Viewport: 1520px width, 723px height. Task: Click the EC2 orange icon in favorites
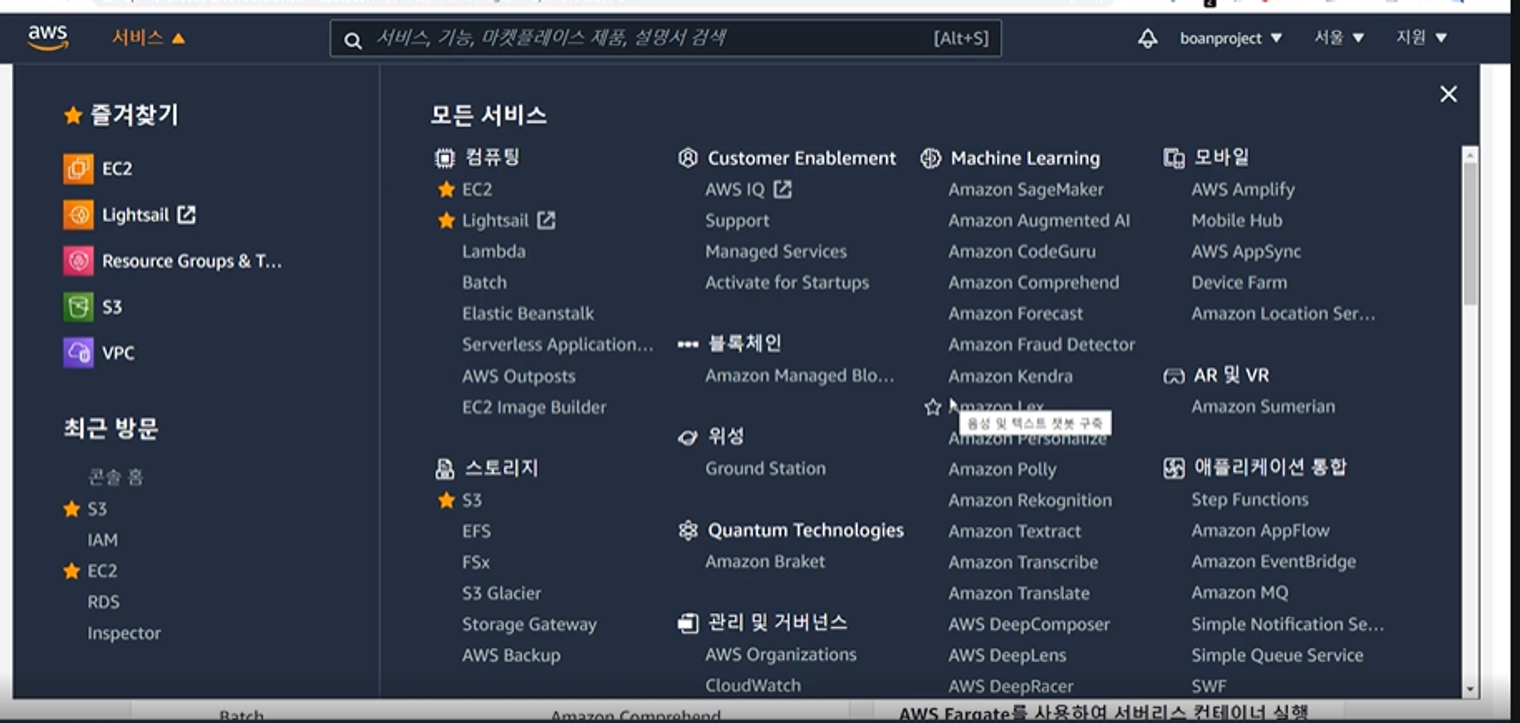(78, 169)
